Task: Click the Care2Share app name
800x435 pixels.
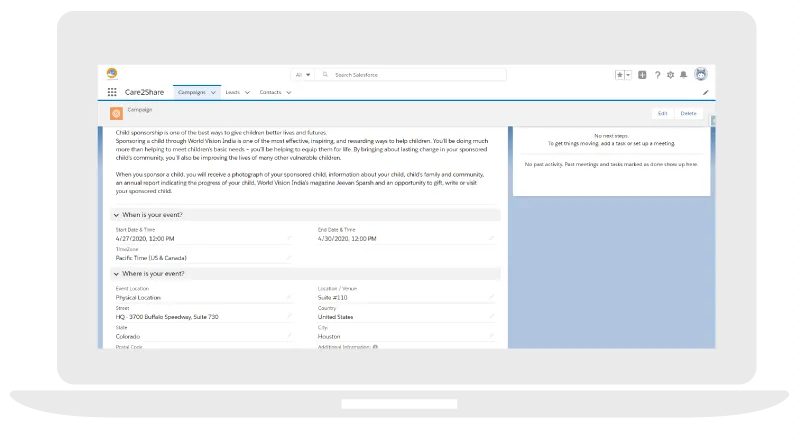Action: (144, 92)
